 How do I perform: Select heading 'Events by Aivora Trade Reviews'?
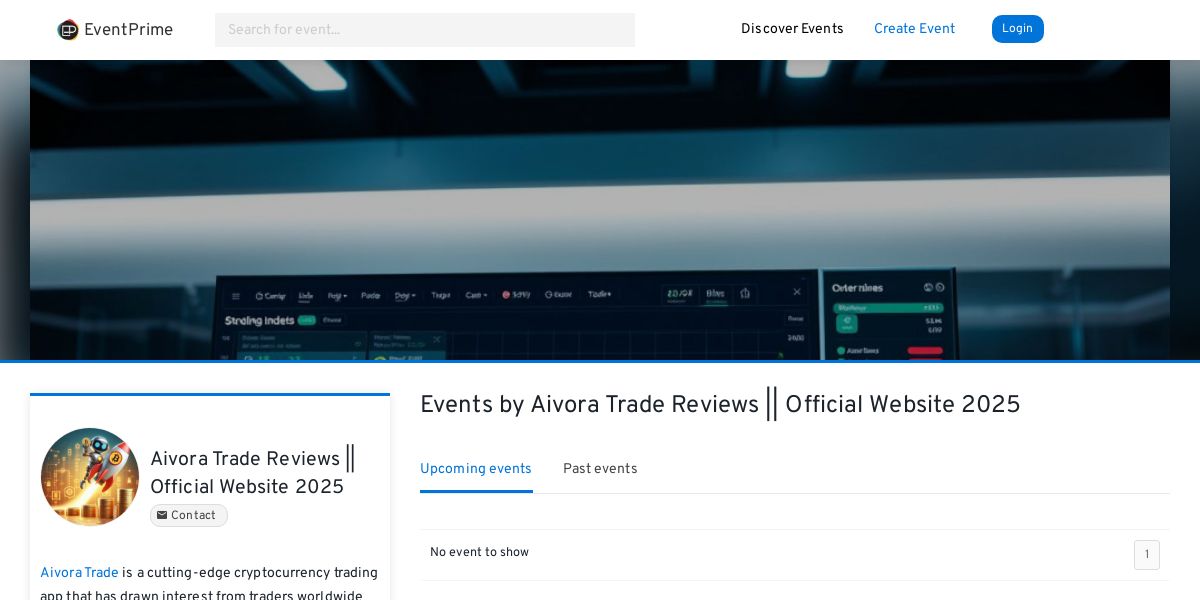[x=720, y=405]
